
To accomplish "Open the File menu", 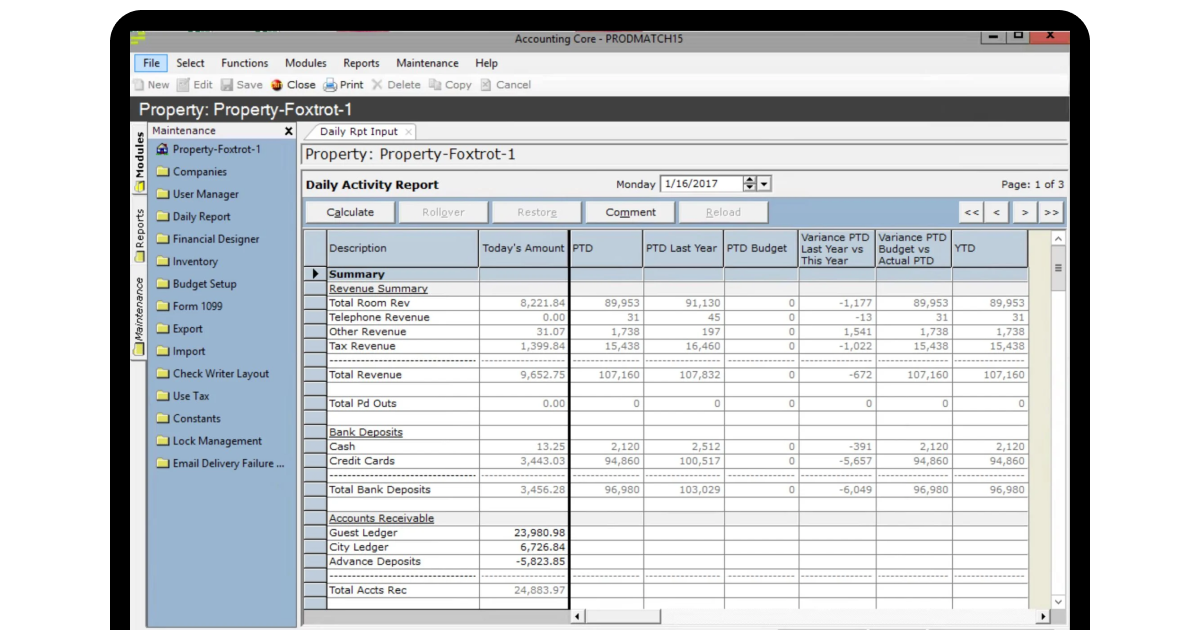I will coord(150,62).
